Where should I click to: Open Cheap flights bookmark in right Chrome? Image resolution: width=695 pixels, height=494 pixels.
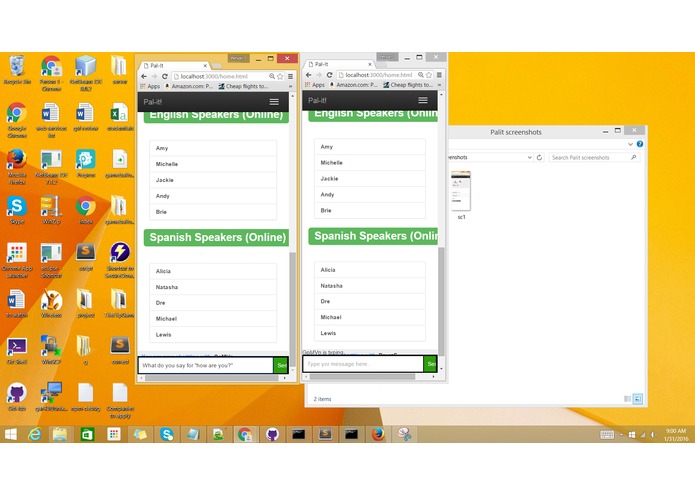(408, 85)
